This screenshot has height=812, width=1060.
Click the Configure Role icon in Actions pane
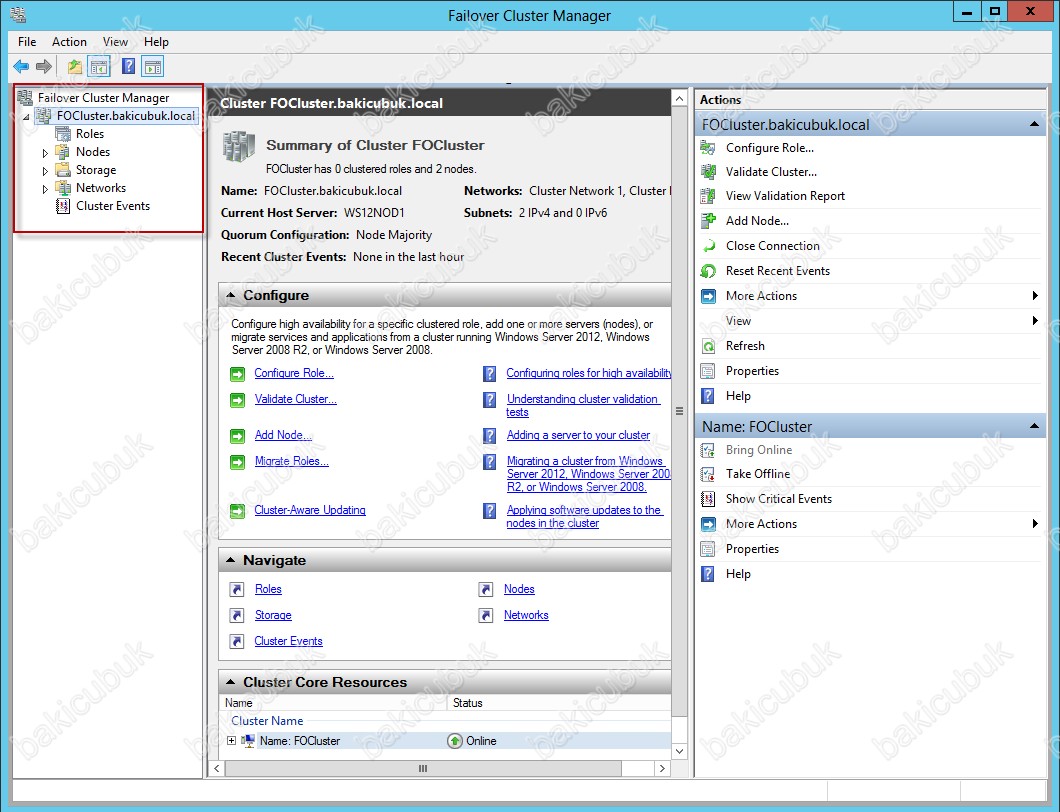[x=708, y=148]
